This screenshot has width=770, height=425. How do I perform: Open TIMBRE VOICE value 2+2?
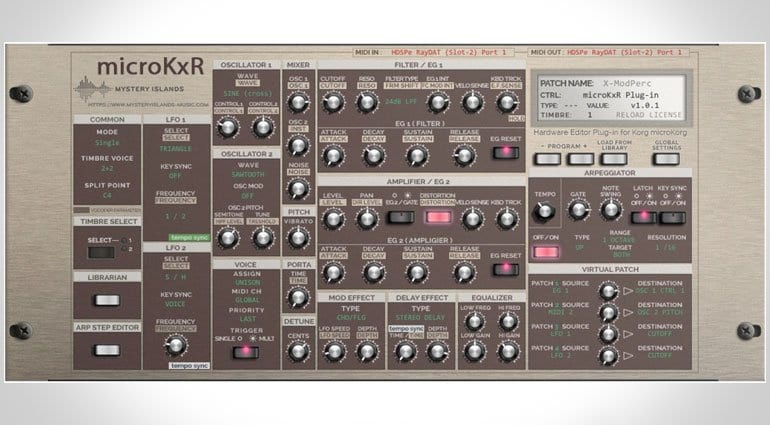[x=107, y=169]
